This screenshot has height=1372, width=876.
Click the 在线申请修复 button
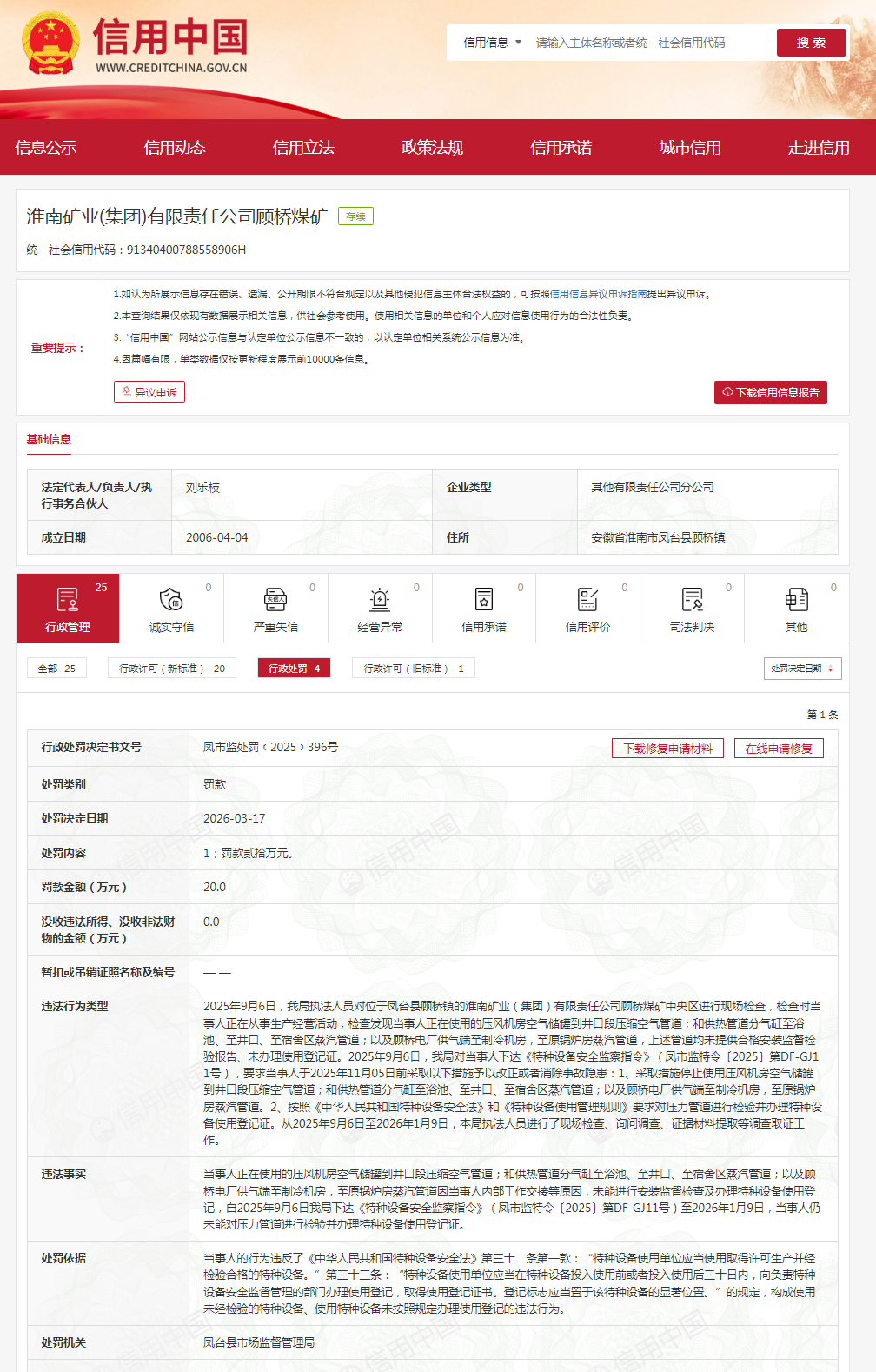coord(778,749)
